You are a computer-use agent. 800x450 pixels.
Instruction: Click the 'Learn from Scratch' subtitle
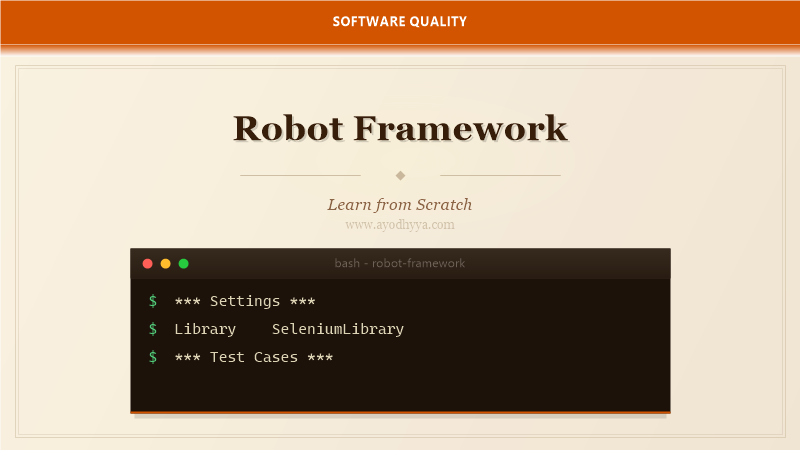pos(400,205)
